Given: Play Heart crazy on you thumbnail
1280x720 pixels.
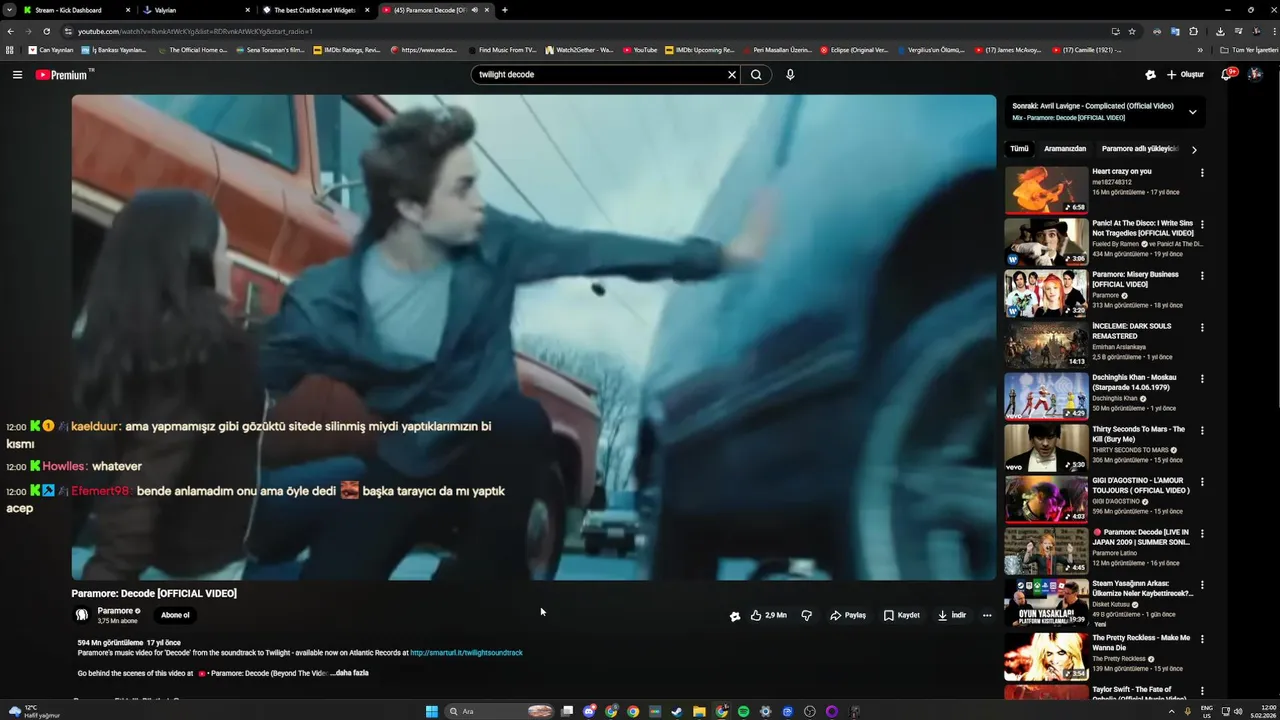Looking at the screenshot, I should tap(1046, 190).
